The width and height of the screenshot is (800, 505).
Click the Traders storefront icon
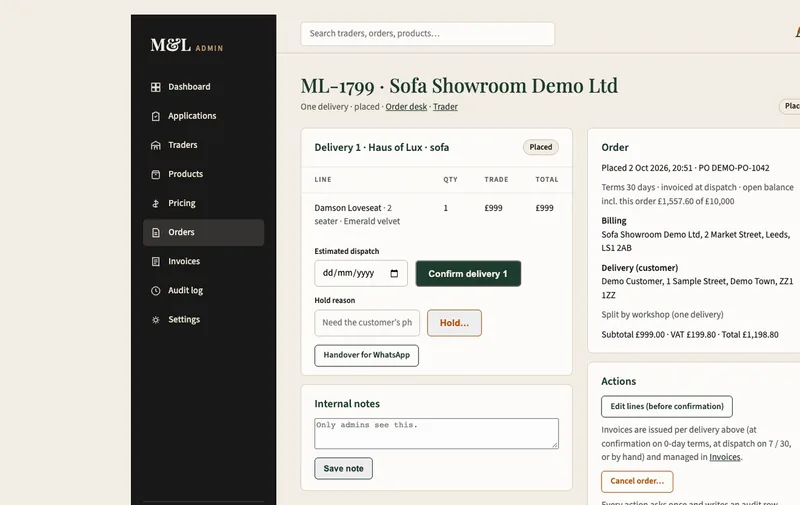[156, 145]
